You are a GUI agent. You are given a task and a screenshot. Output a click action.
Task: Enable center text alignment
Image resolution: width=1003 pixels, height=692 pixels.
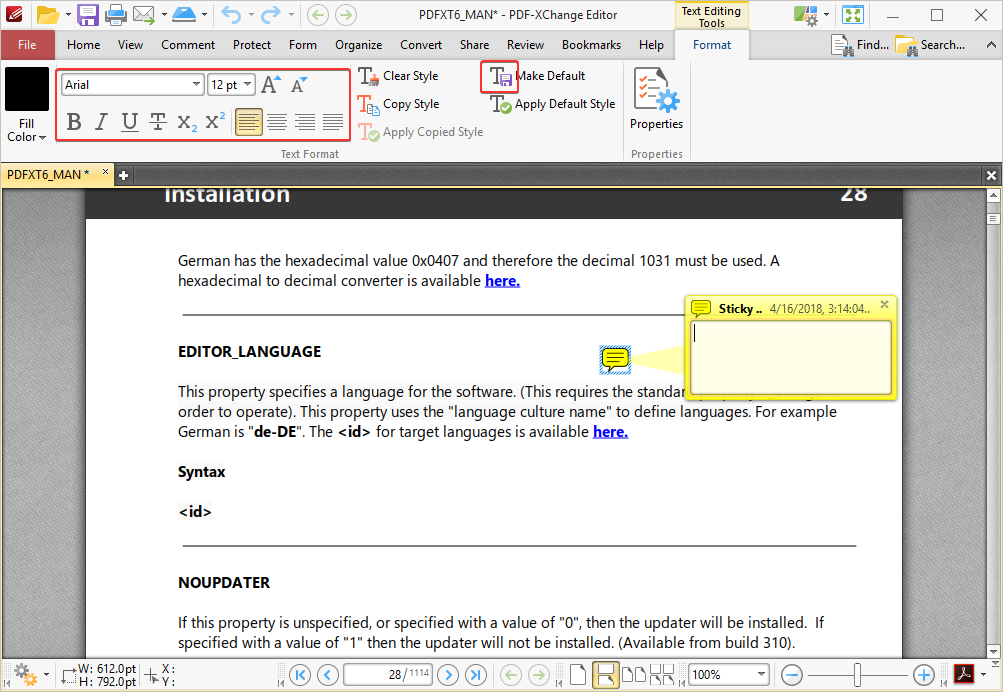pos(276,122)
